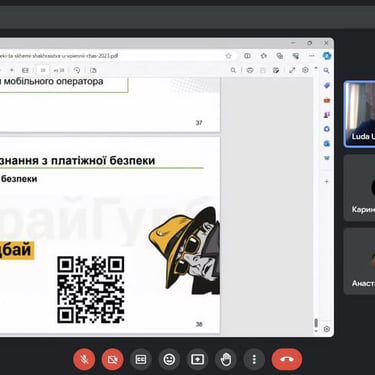
Task: Click the text 'мобільного оператора'
Action: click(53, 81)
